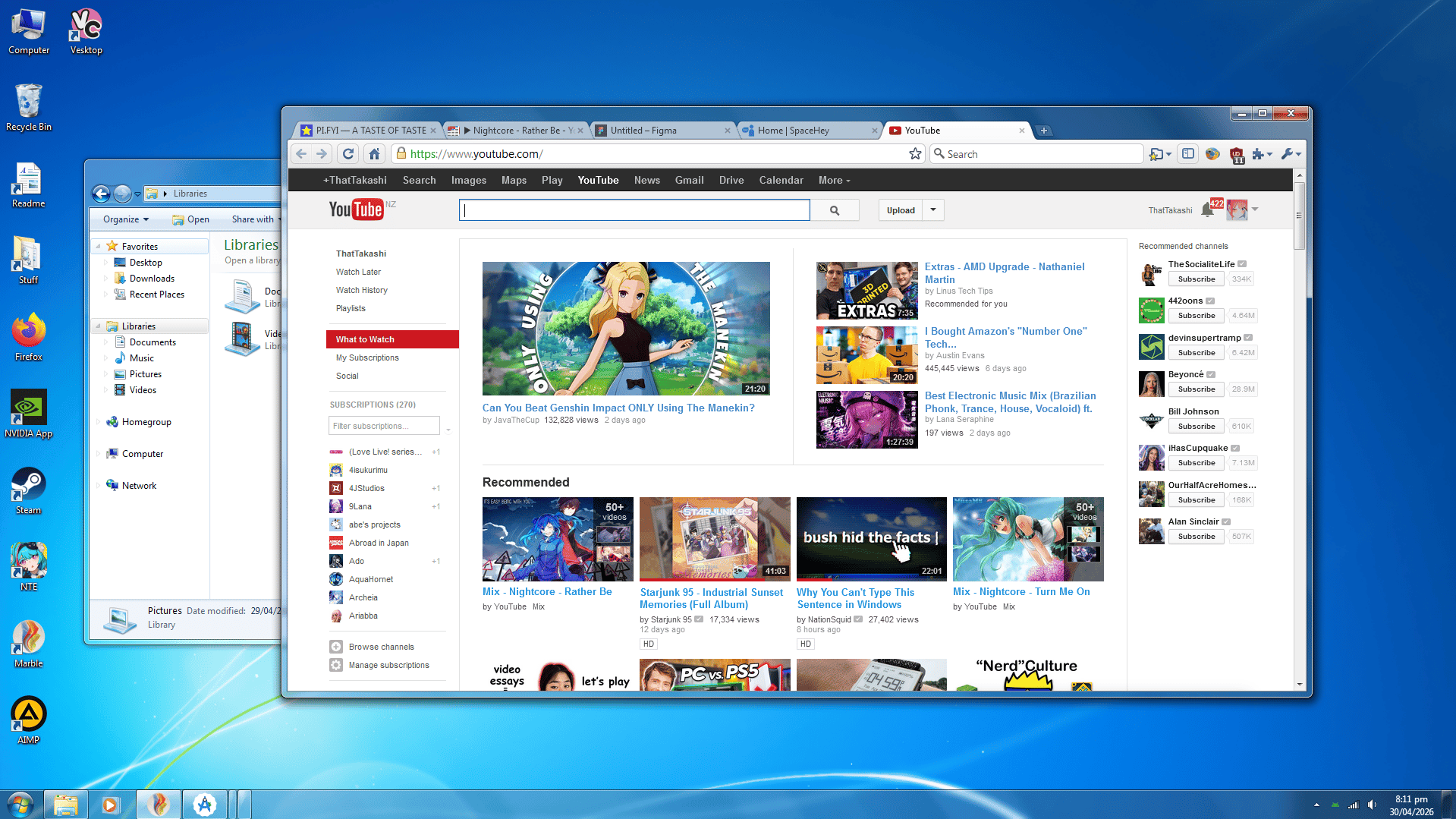This screenshot has height=819, width=1456.
Task: Open the Browse channels plus icon
Action: tap(336, 647)
